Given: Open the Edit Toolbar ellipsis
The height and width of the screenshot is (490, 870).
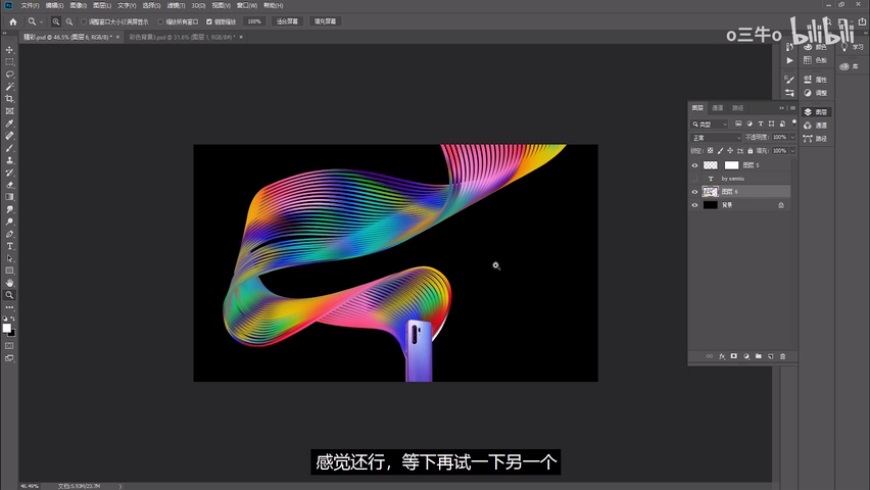Looking at the screenshot, I should pos(9,307).
